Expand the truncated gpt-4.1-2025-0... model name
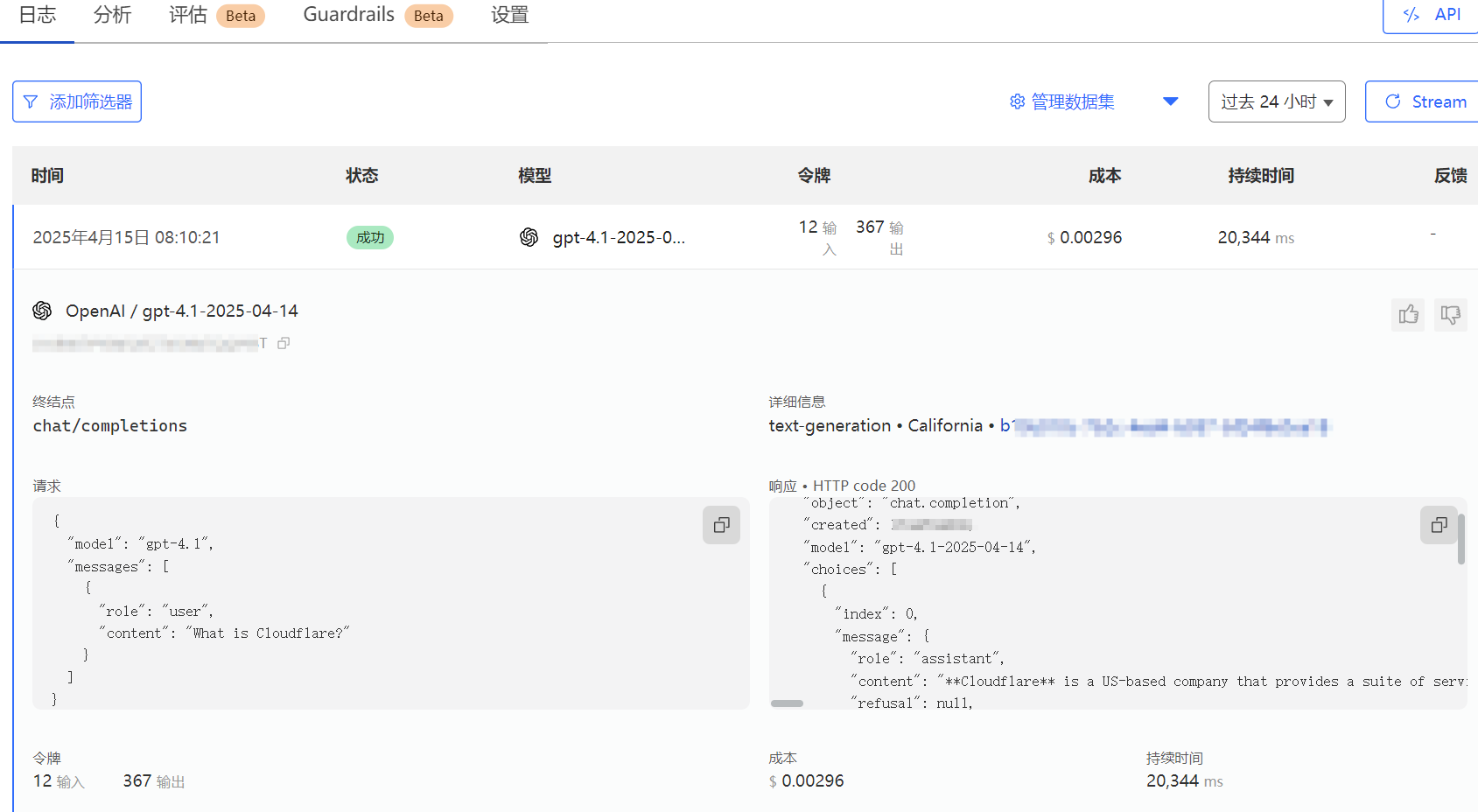Screen dimensions: 1478x812 [x=620, y=237]
